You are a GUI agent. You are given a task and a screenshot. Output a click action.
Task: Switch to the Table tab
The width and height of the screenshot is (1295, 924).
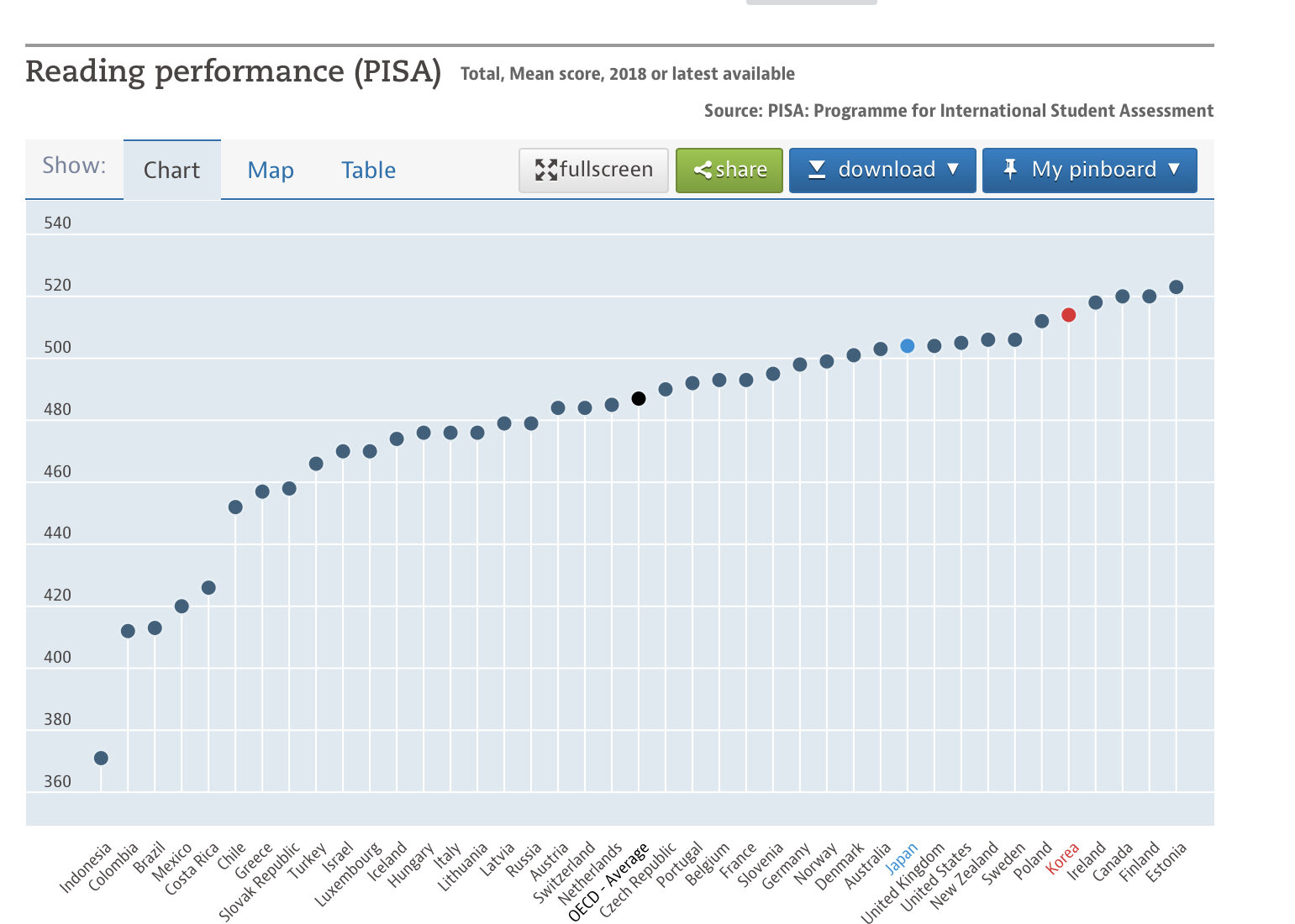[x=368, y=171]
